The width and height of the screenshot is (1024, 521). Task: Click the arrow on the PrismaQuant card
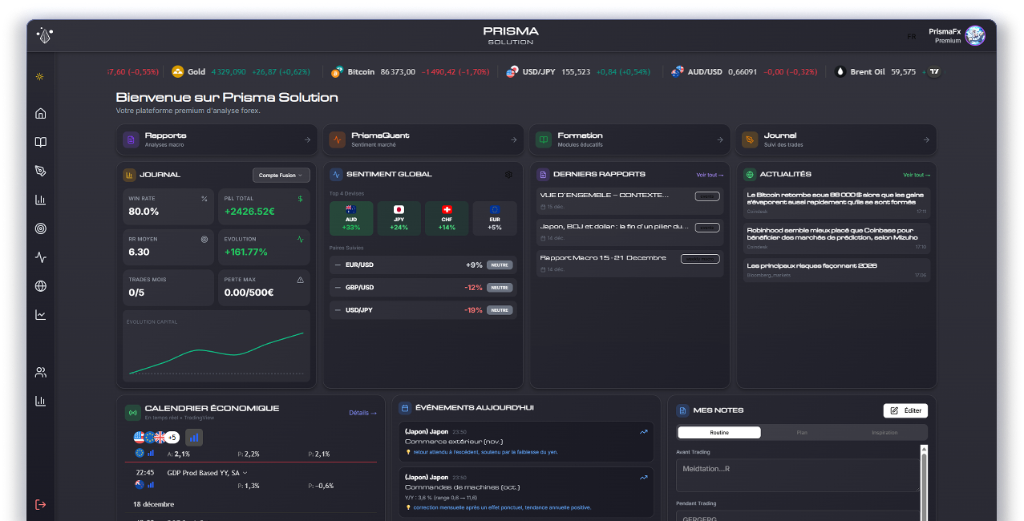(513, 140)
